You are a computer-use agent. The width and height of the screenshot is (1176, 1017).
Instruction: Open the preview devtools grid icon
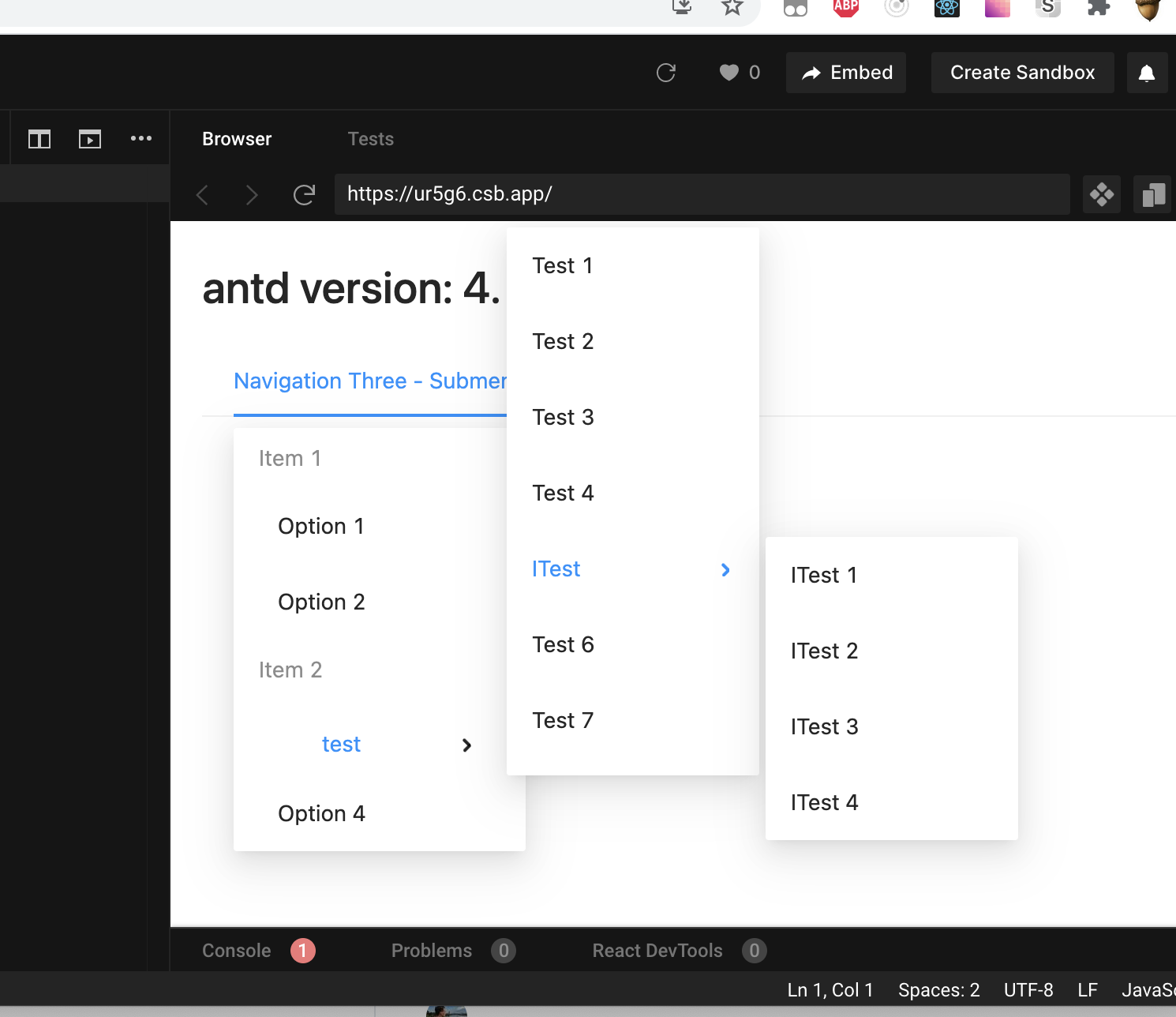1102,194
